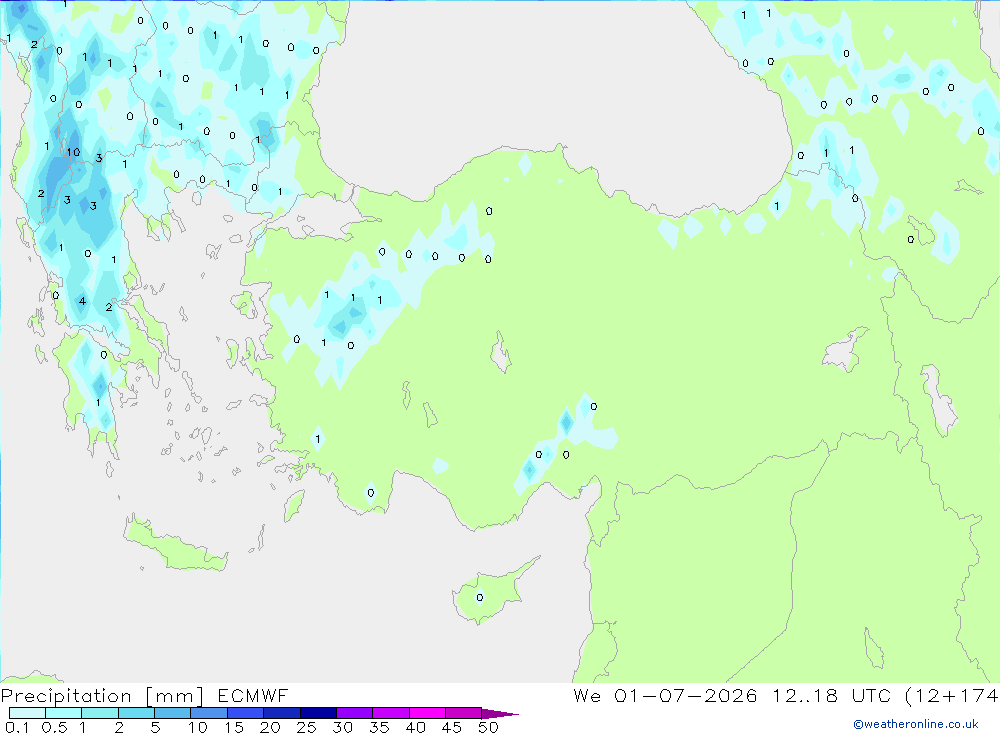
Task: Click the 1–2 mm legend color swatch
Action: pos(100,713)
